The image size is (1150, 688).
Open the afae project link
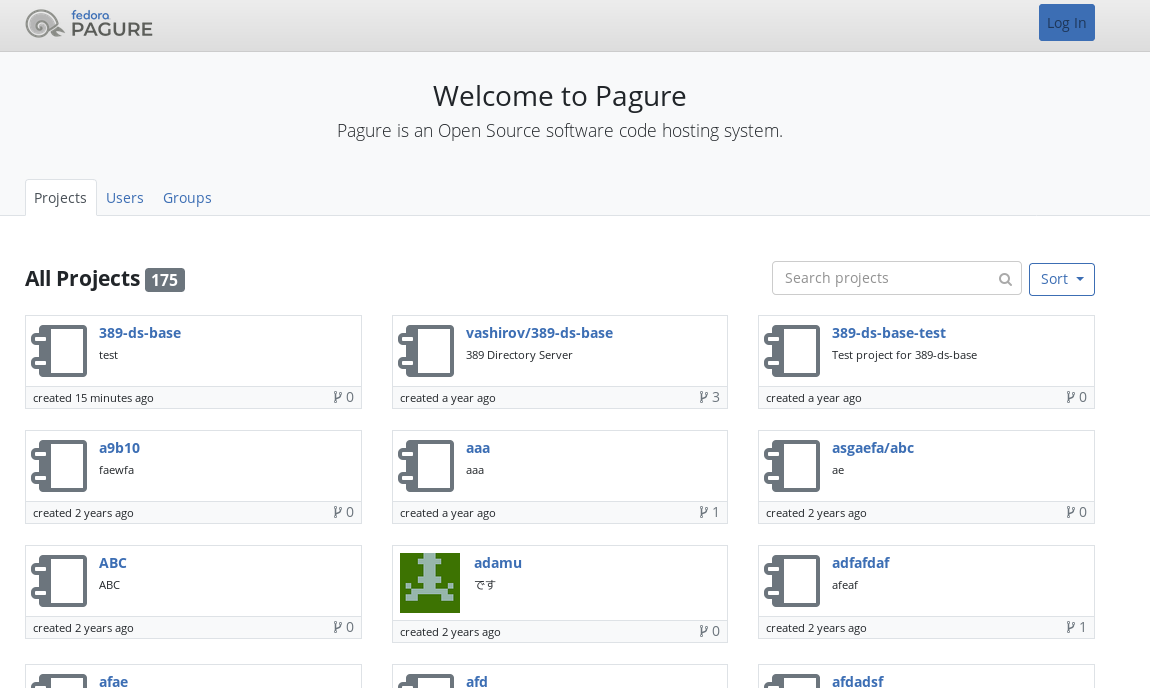click(114, 681)
